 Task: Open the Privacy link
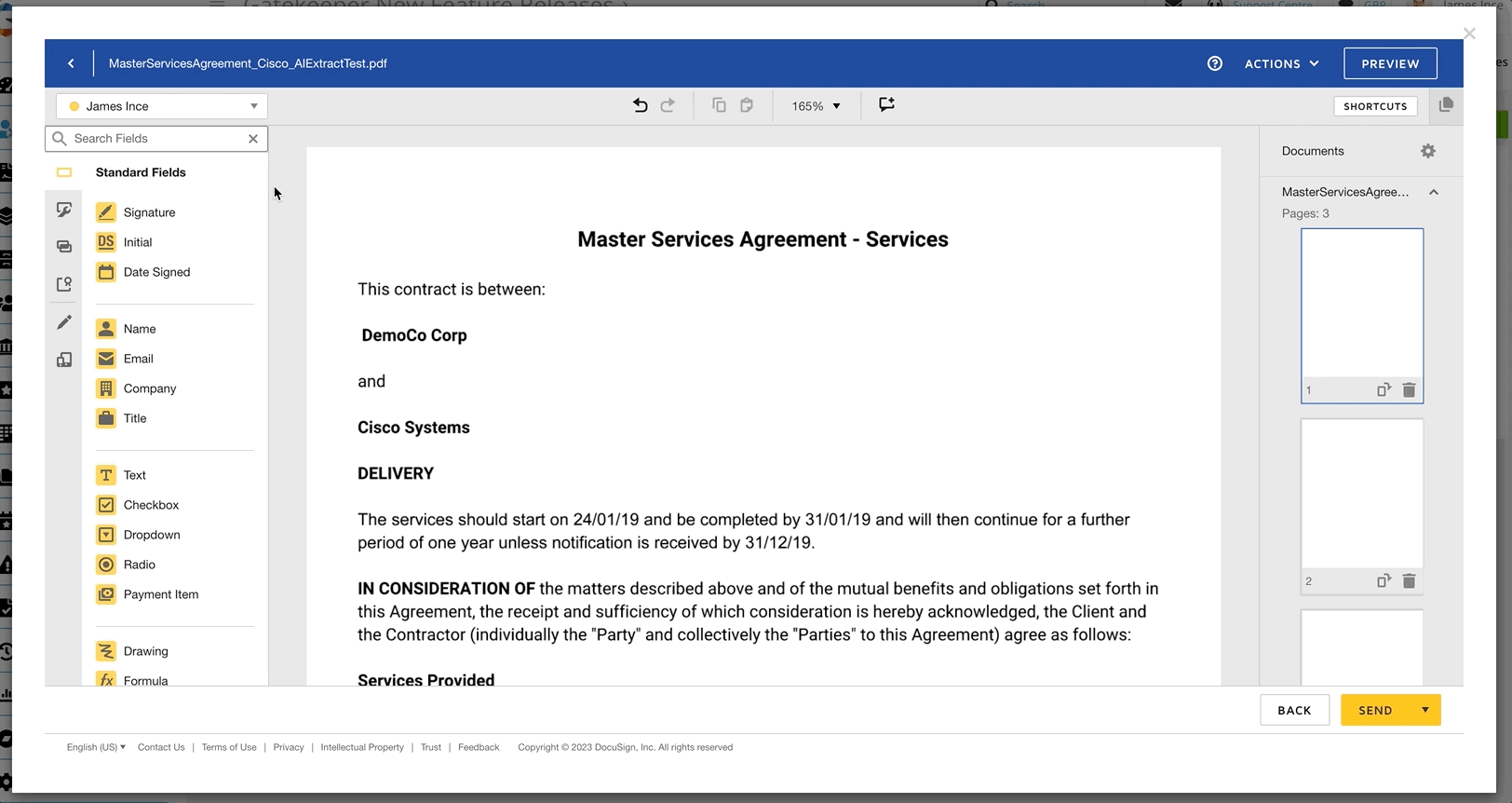click(x=289, y=747)
